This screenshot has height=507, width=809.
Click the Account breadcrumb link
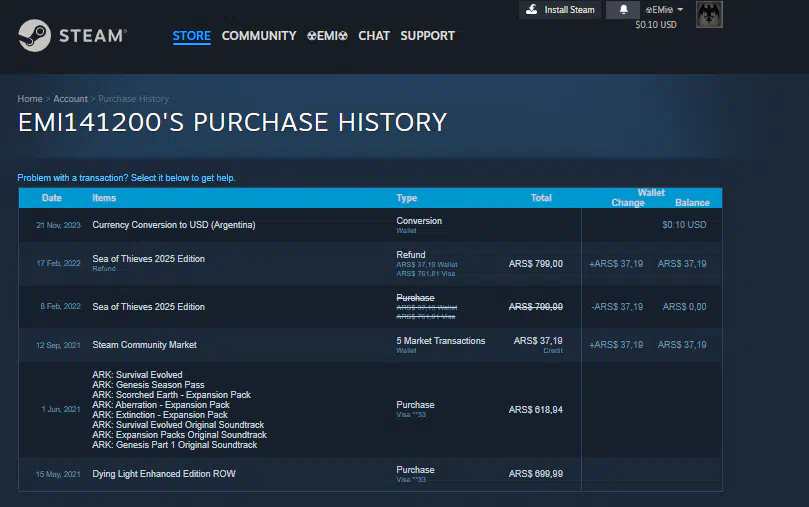70,99
